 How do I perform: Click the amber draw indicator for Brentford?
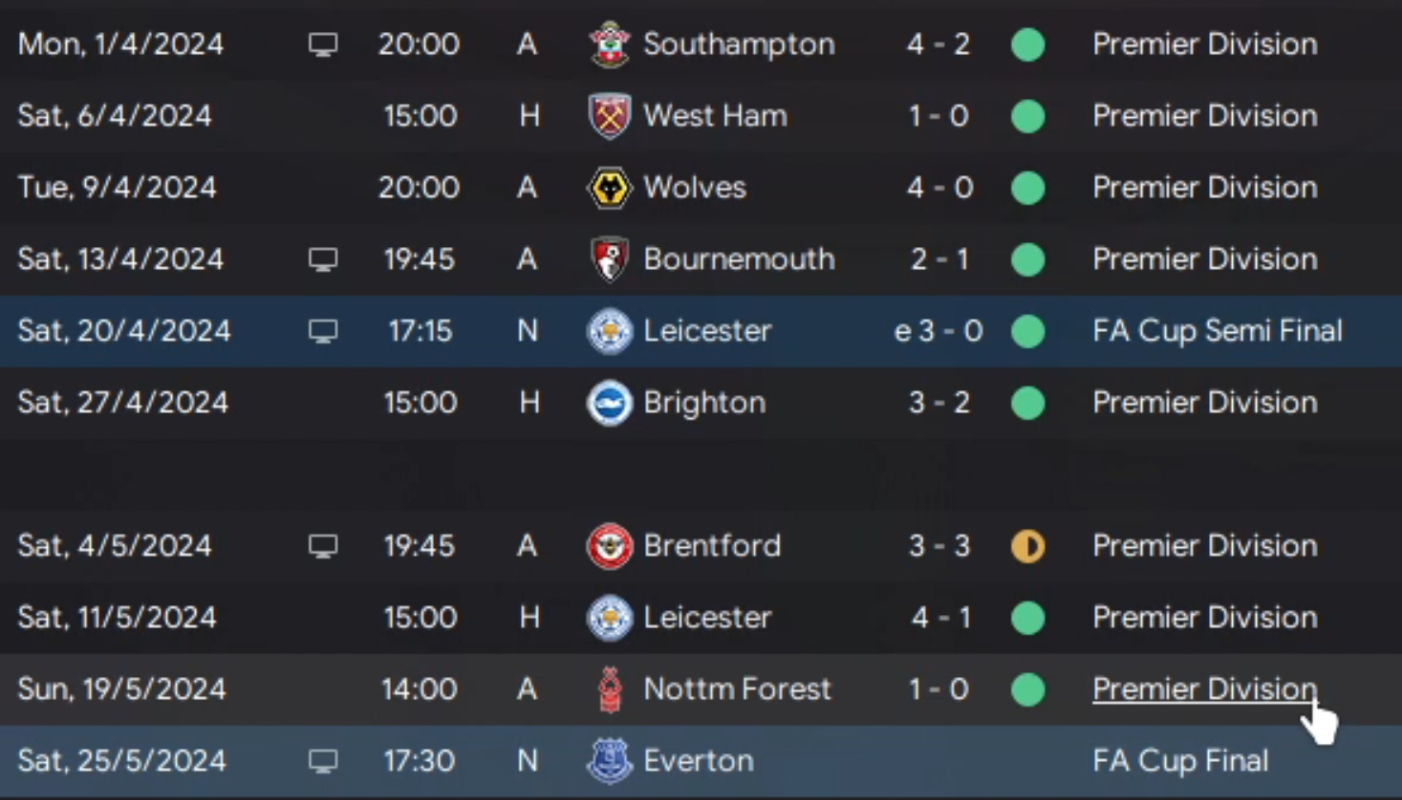pos(1028,546)
